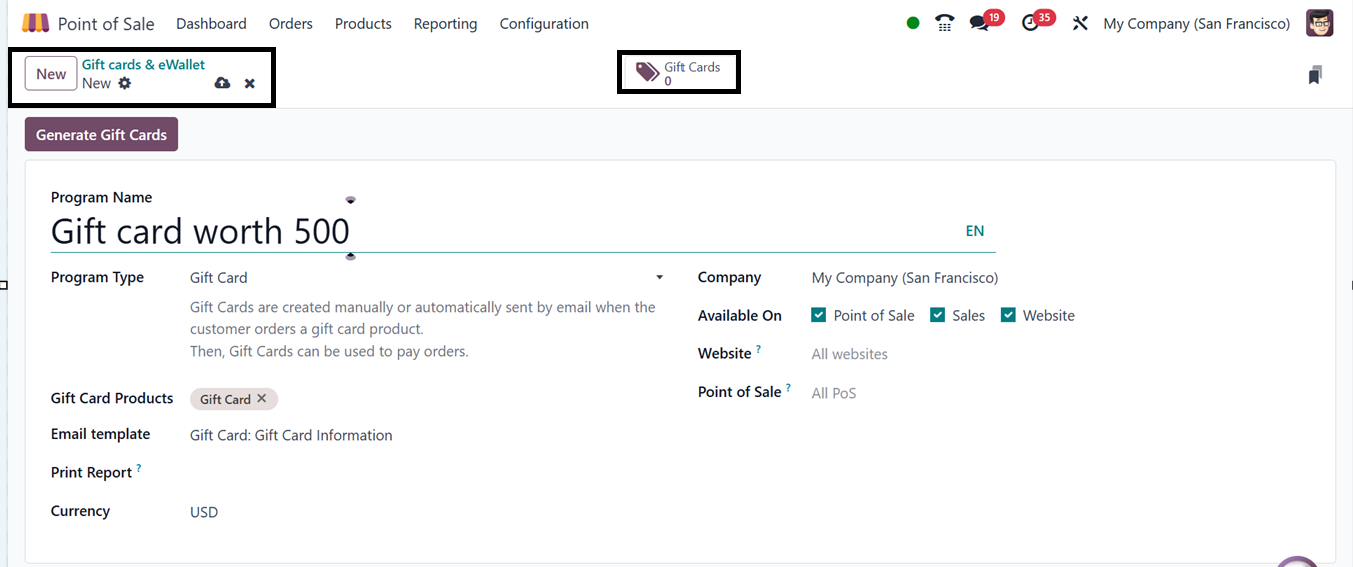Image resolution: width=1353 pixels, height=567 pixels.
Task: Click the Program Name input field
Action: [500, 231]
